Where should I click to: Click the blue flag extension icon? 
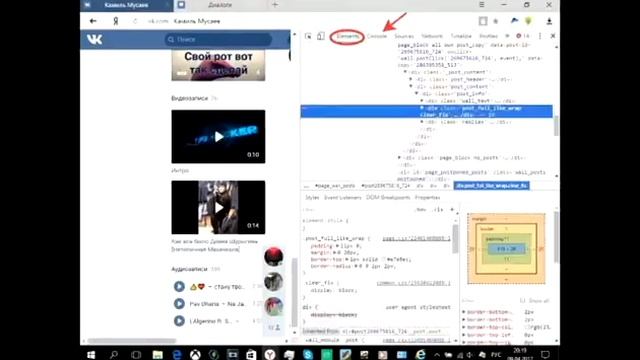pos(514,21)
